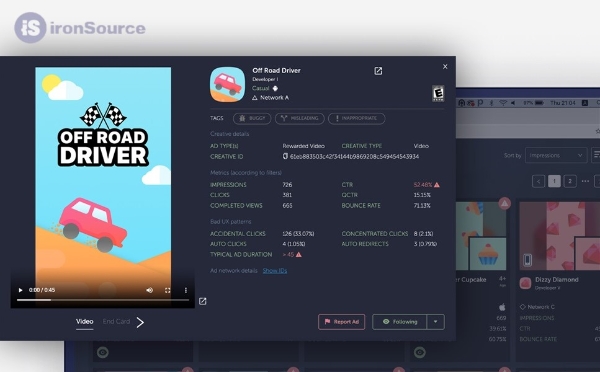Open video player more options menu
The width and height of the screenshot is (600, 372).
click(186, 290)
